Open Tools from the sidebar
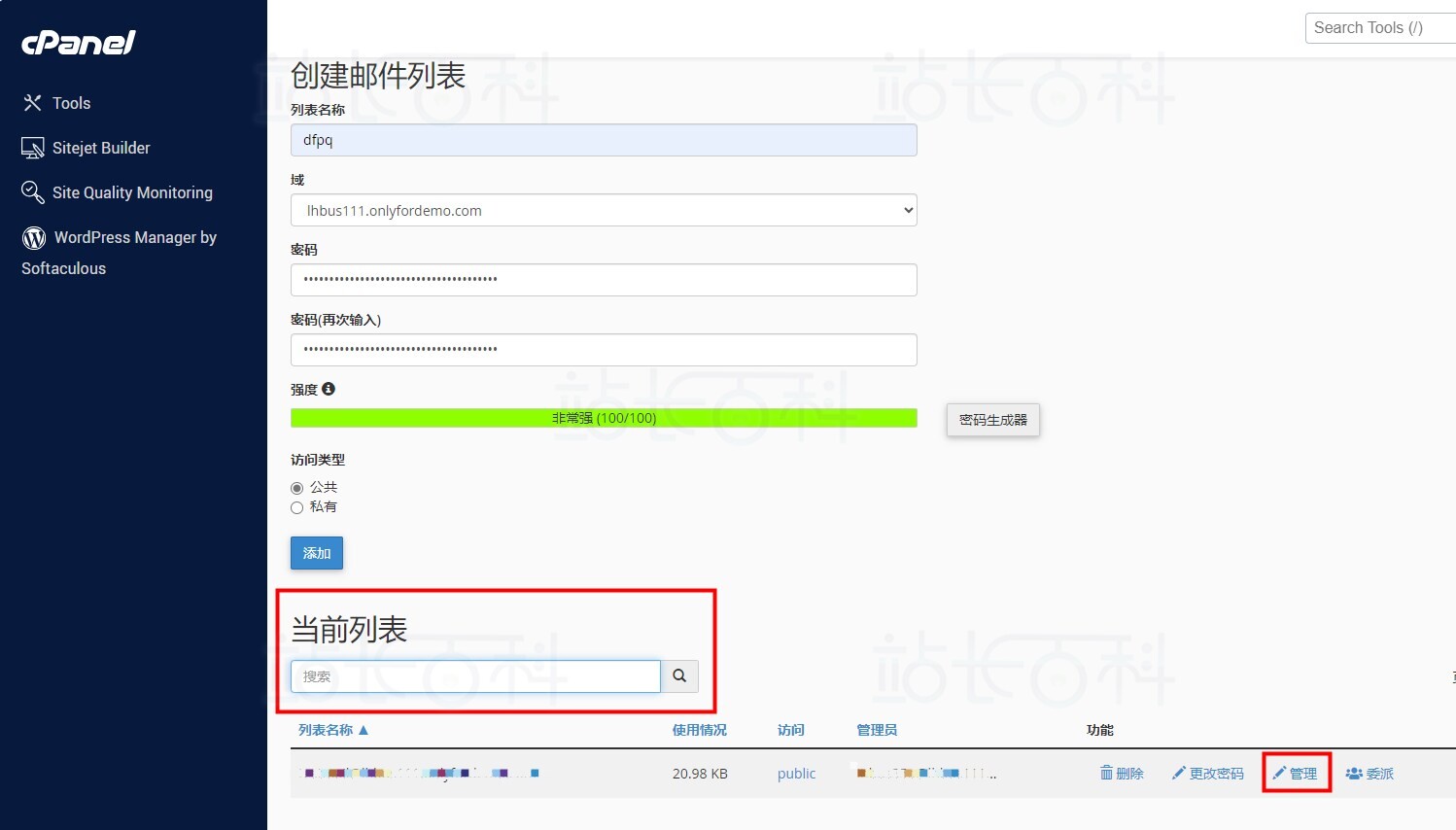 (70, 103)
